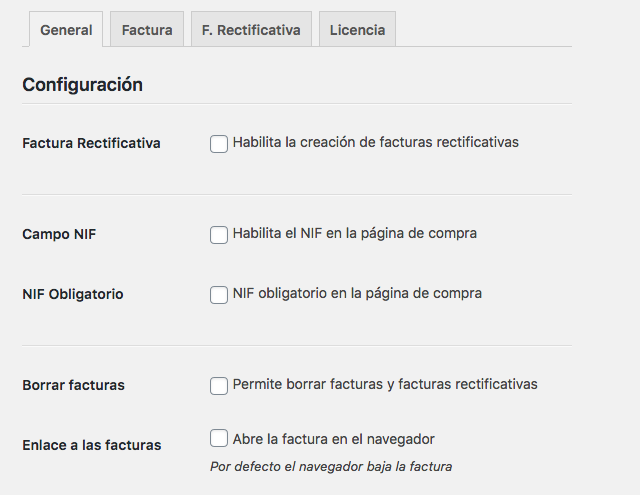
Task: Toggle the Borrar facturas checkbox
Action: [219, 386]
